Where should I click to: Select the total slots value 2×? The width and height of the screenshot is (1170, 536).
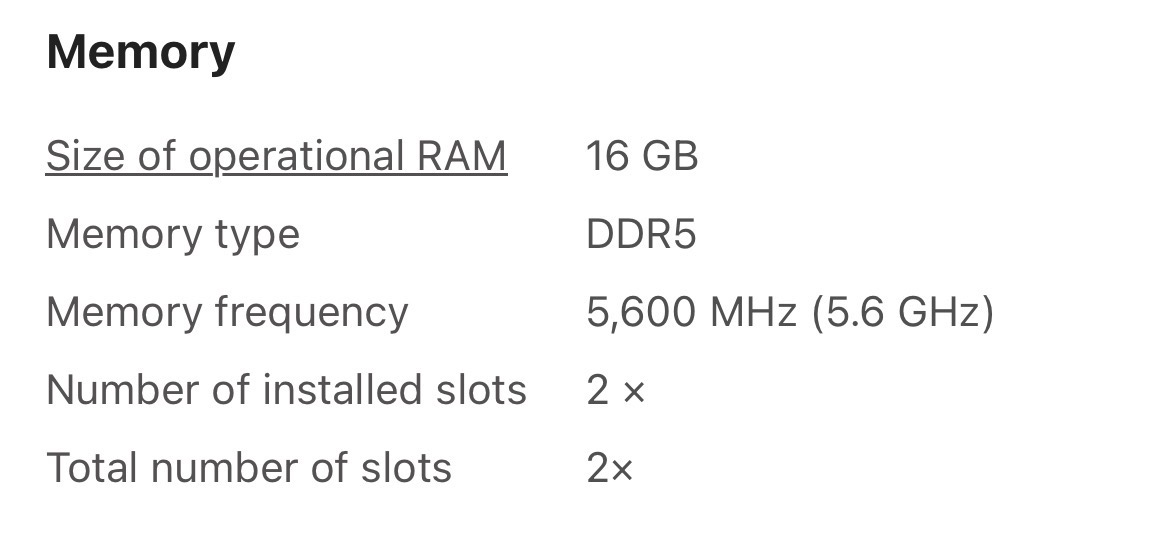pyautogui.click(x=610, y=468)
